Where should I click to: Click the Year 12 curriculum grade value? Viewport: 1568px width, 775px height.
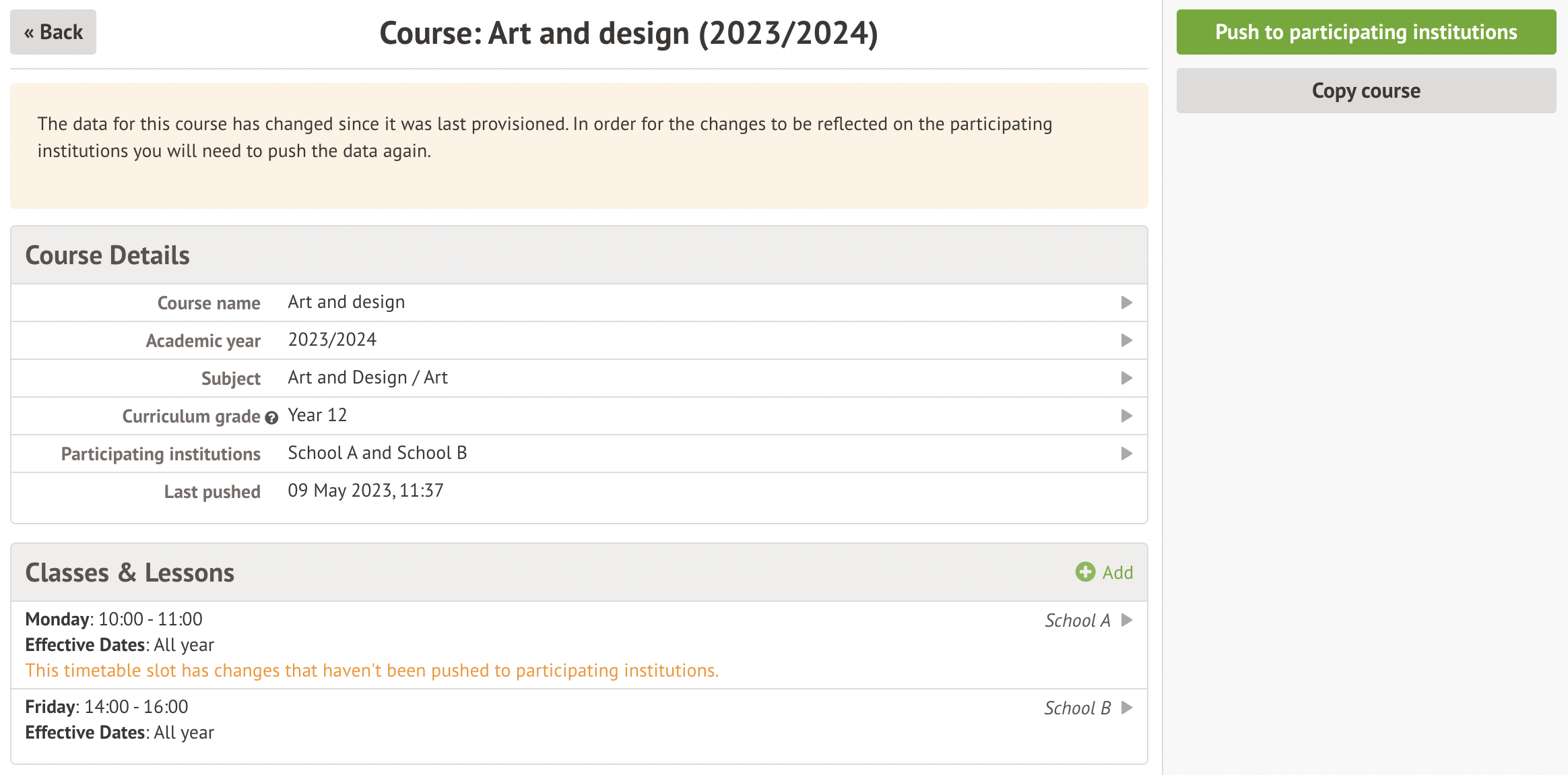click(317, 415)
